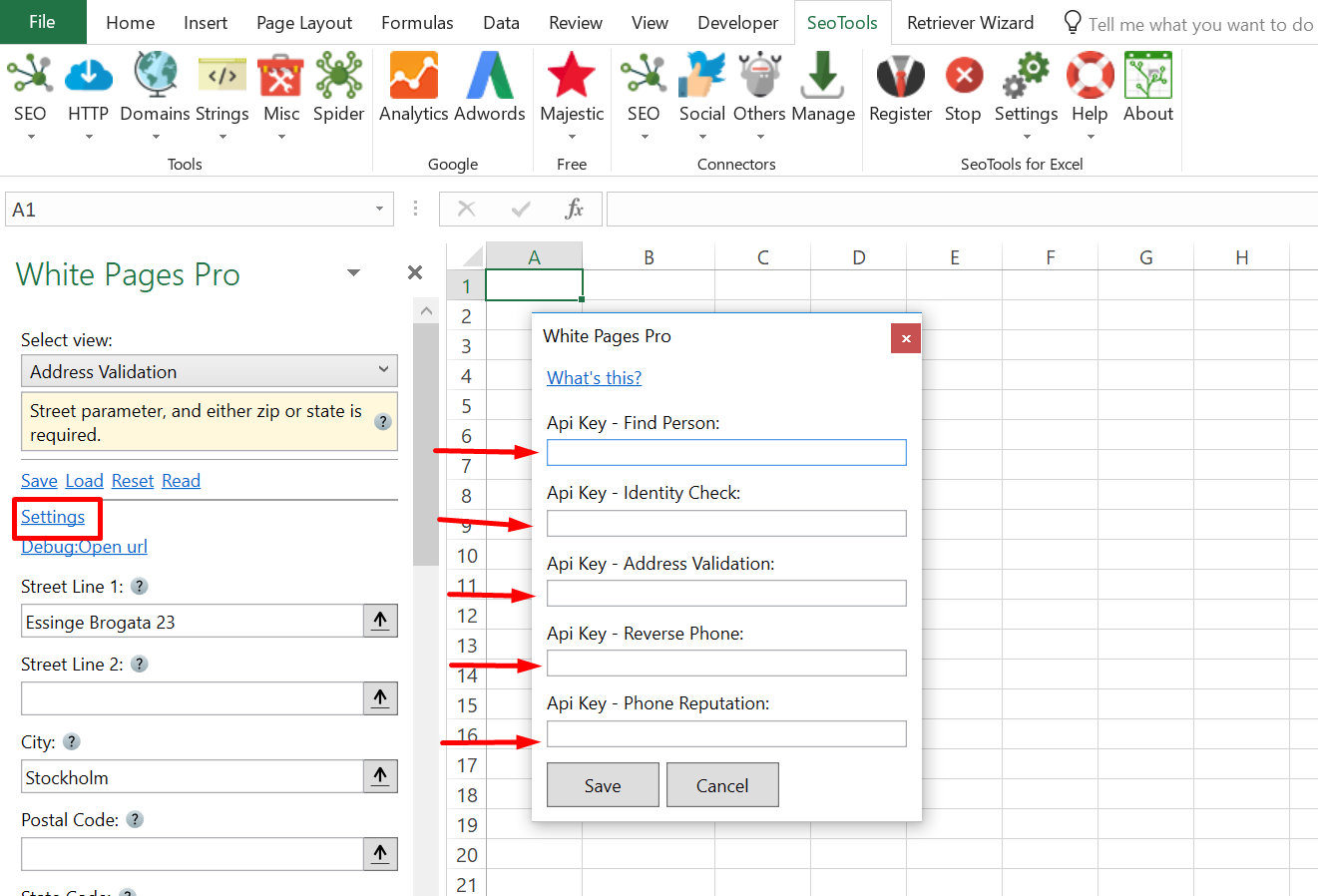Viewport: 1318px width, 896px height.
Task: Open SeoTools Settings gears icon
Action: pyautogui.click(x=1027, y=76)
